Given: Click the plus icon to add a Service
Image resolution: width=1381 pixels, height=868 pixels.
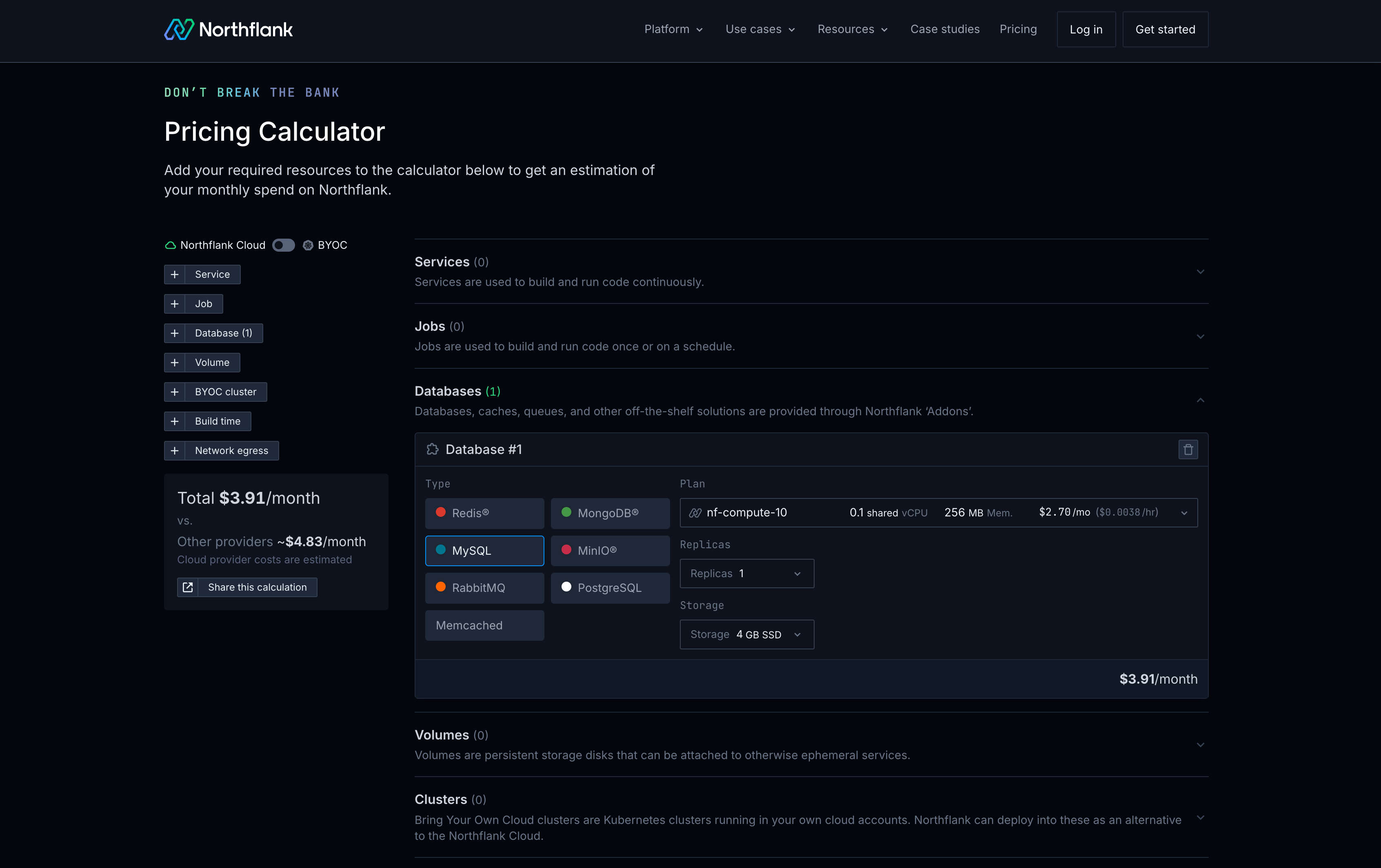Looking at the screenshot, I should point(175,275).
